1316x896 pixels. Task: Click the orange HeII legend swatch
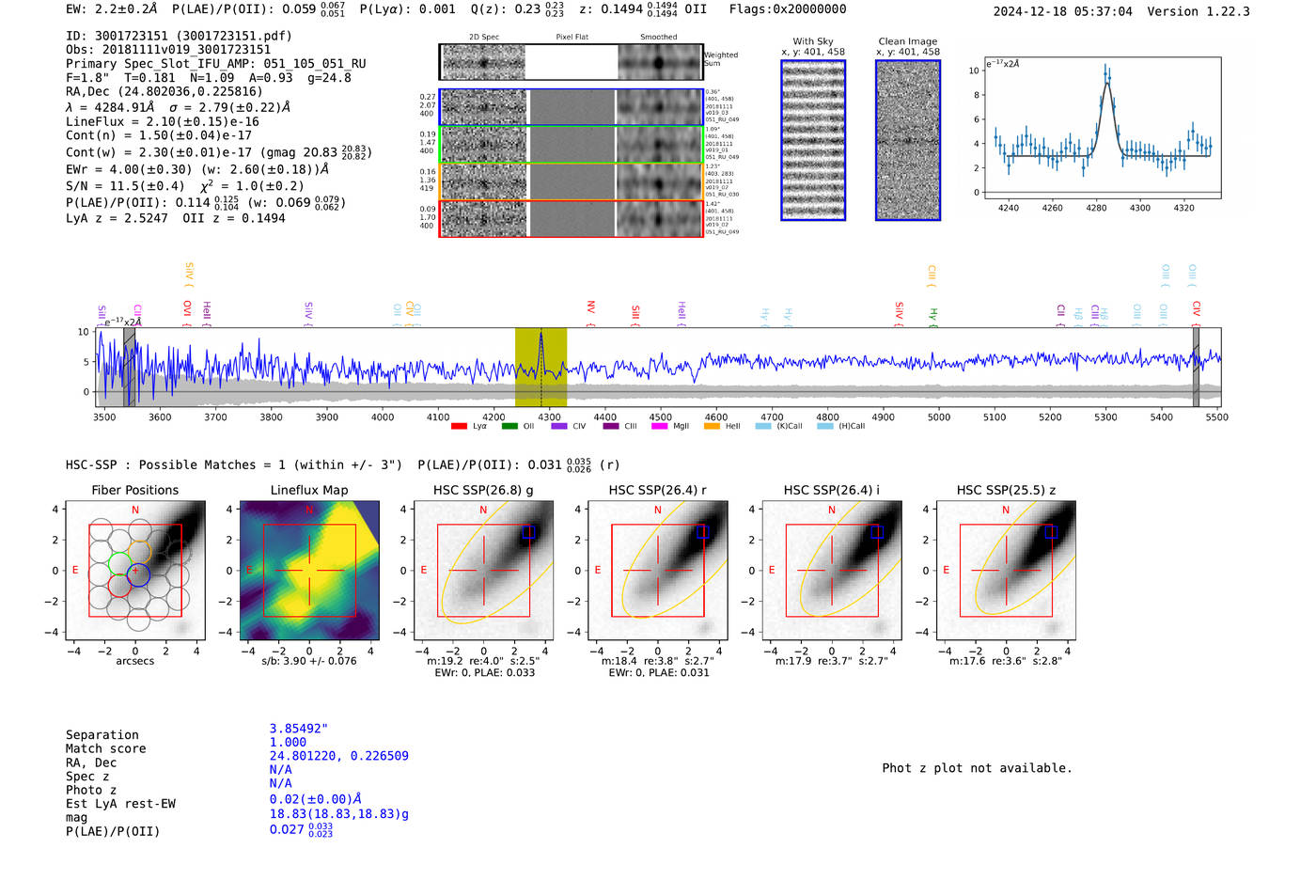tap(712, 426)
